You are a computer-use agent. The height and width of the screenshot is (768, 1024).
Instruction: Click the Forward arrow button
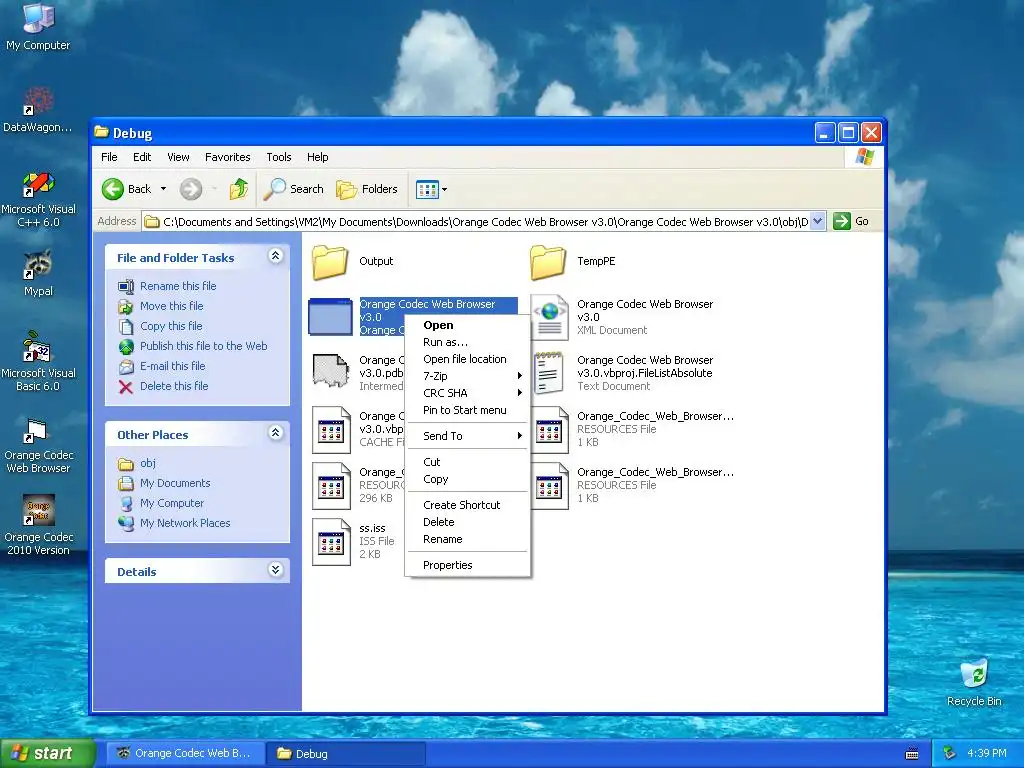(191, 189)
